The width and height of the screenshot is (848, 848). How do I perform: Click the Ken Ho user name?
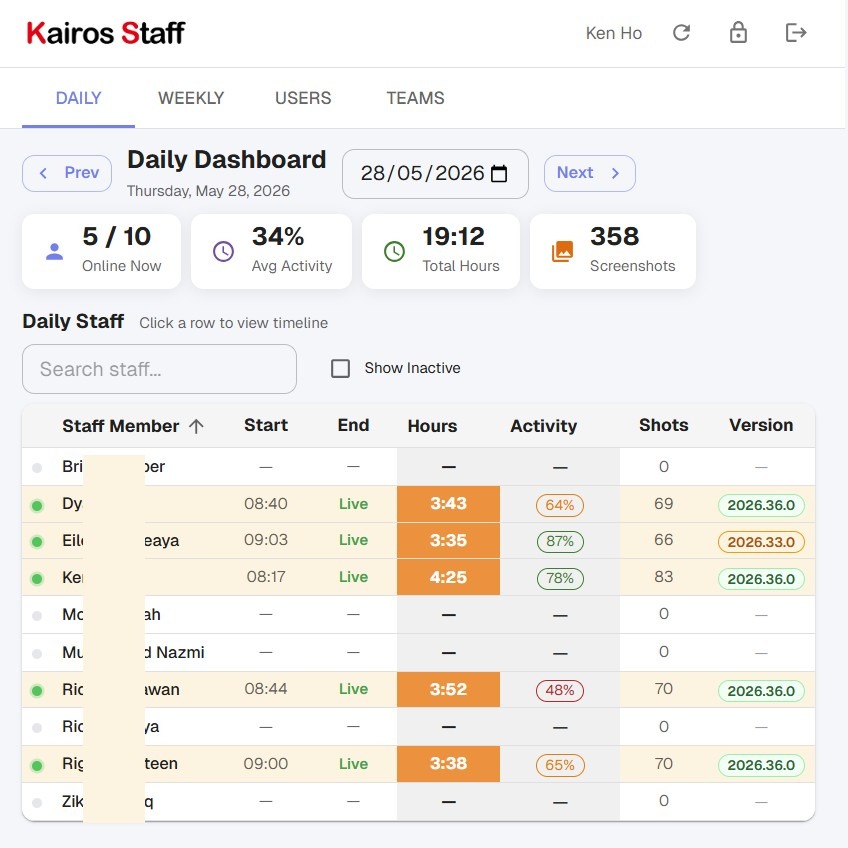tap(614, 33)
